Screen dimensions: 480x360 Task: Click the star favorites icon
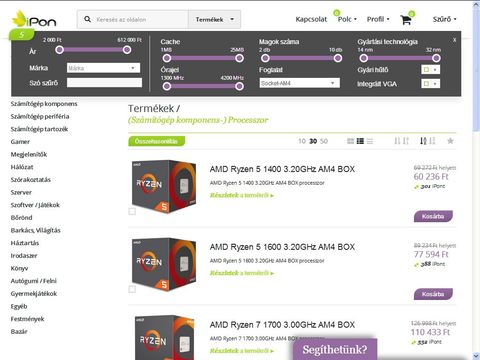click(x=450, y=141)
